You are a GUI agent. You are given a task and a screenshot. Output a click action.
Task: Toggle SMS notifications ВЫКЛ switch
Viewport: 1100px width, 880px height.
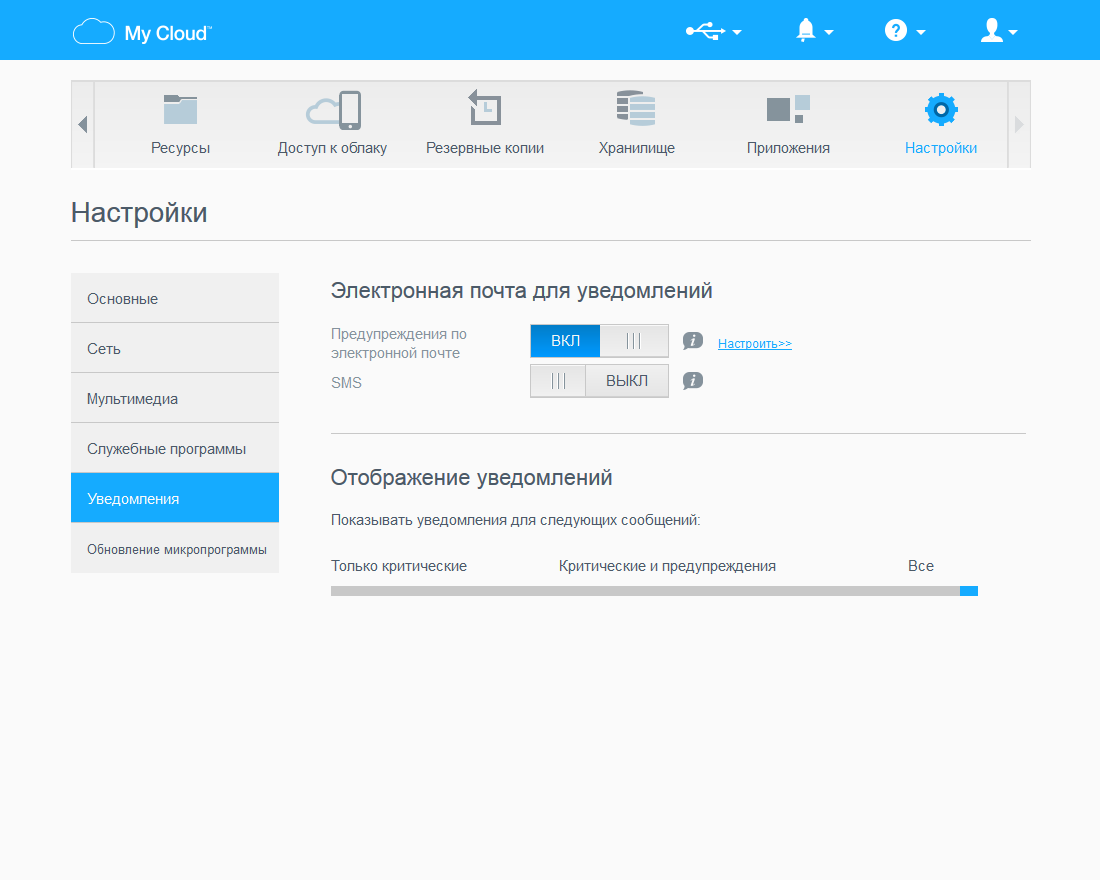pyautogui.click(x=599, y=381)
